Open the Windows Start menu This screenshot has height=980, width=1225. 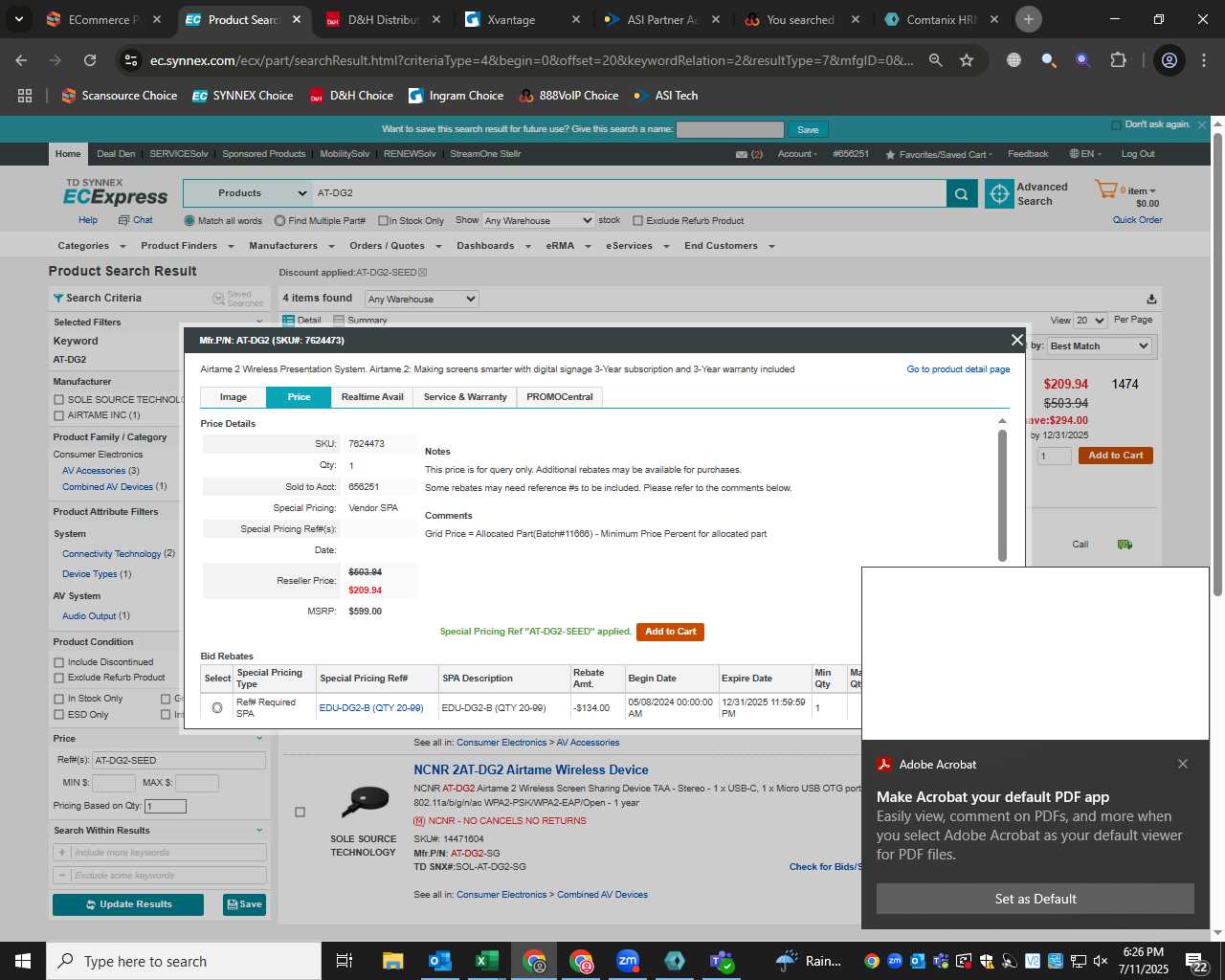23,961
